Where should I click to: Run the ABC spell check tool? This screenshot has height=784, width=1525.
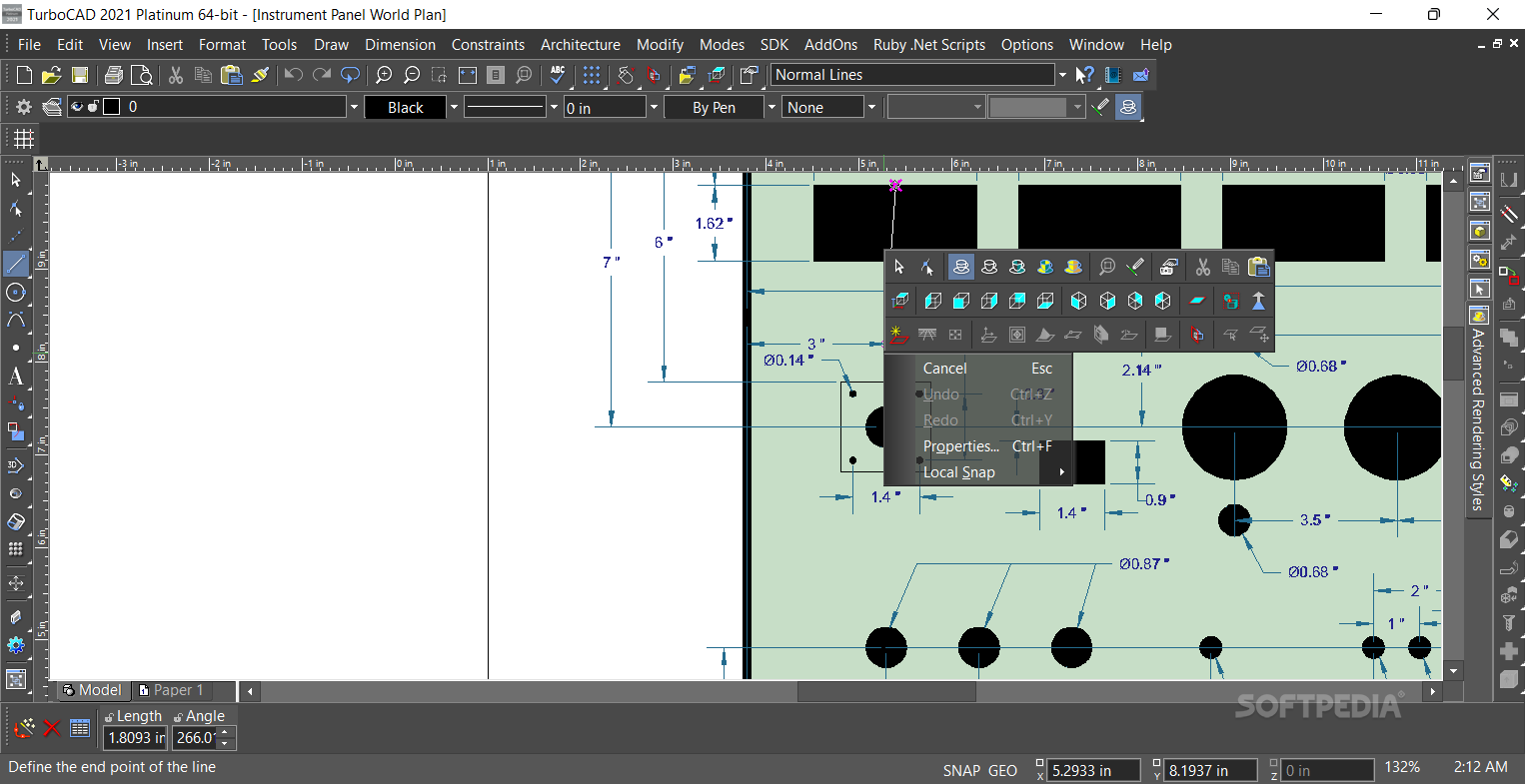click(558, 75)
